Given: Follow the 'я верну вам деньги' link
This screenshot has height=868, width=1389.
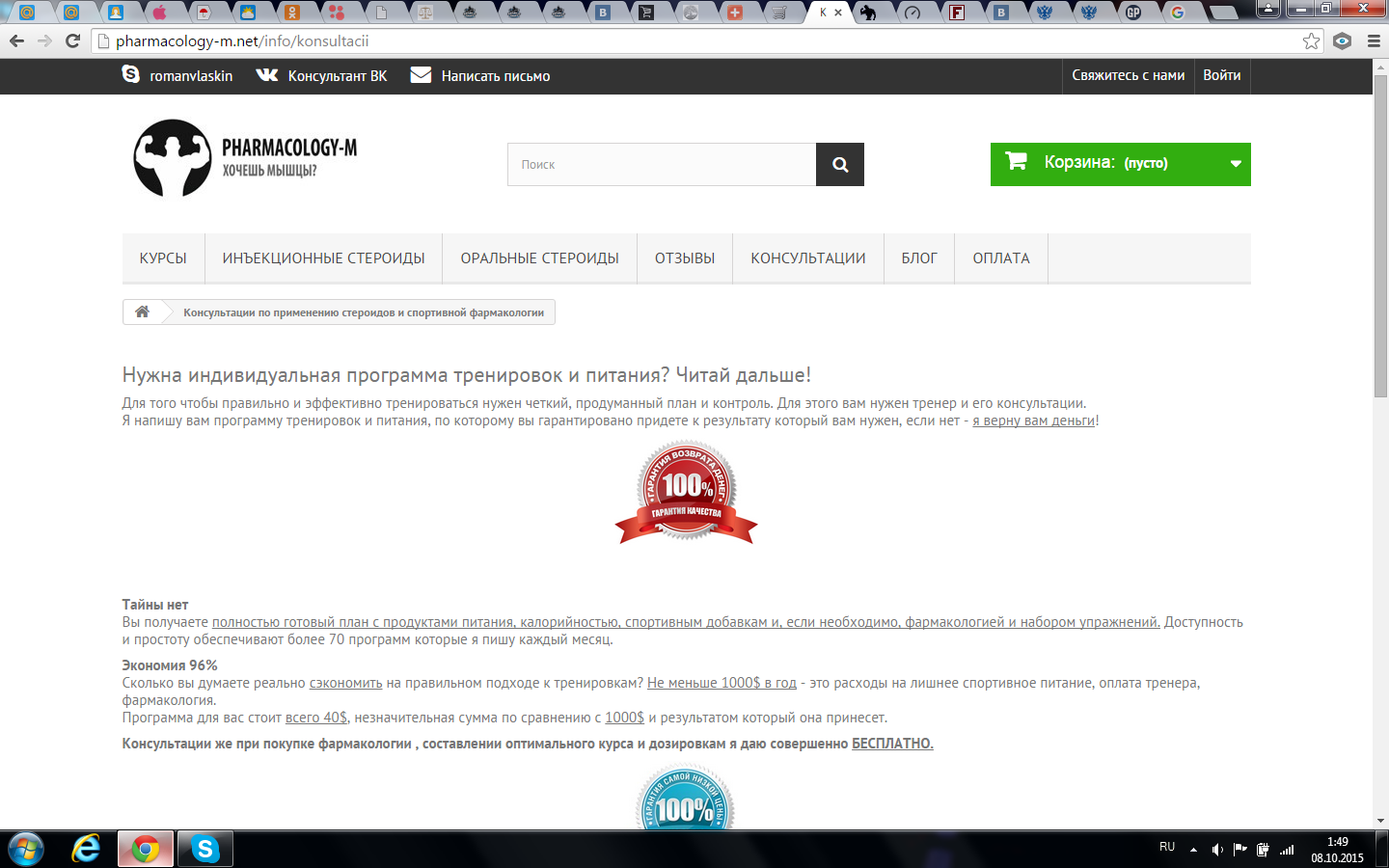Looking at the screenshot, I should (x=1033, y=420).
